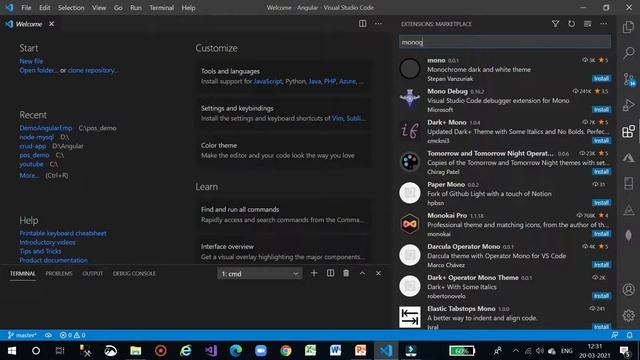Screen dimensions: 640x360
Task: Click the feedback icon in status bar
Action: (615, 335)
